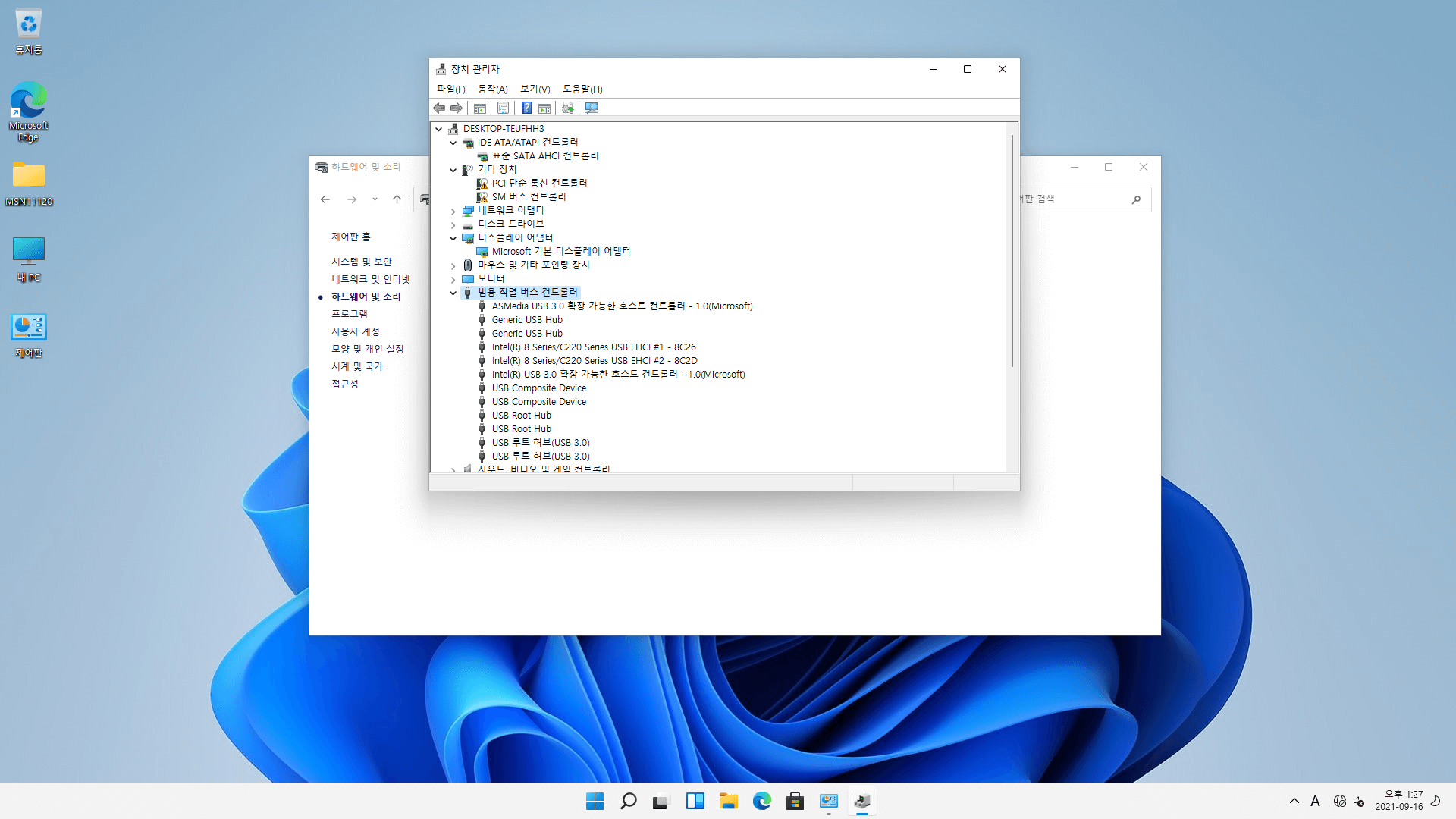Open the Properties toolbar icon in Device Manager
The height and width of the screenshot is (819, 1456).
(x=503, y=108)
